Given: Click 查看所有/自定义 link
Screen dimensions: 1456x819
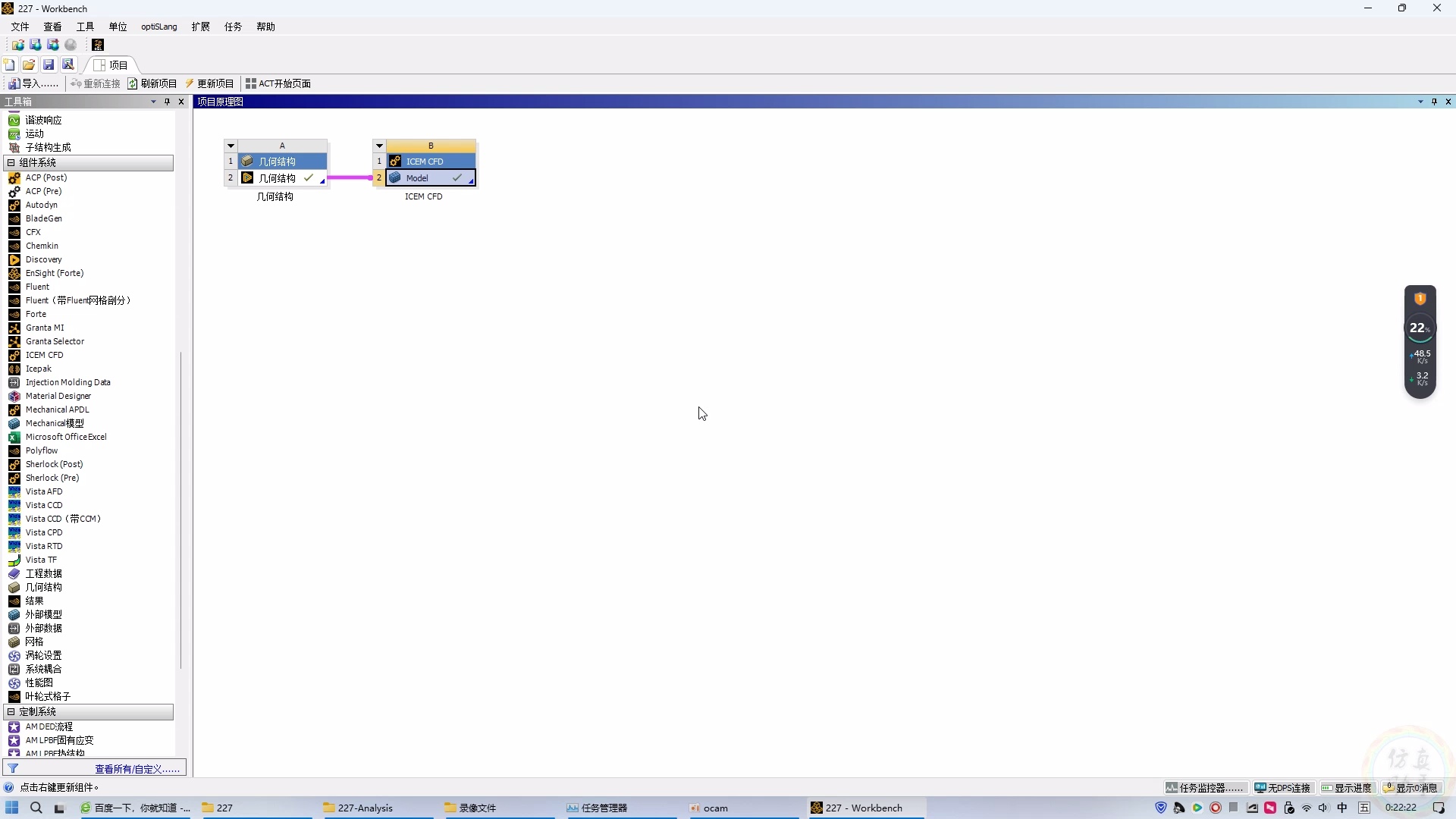Looking at the screenshot, I should click(136, 769).
